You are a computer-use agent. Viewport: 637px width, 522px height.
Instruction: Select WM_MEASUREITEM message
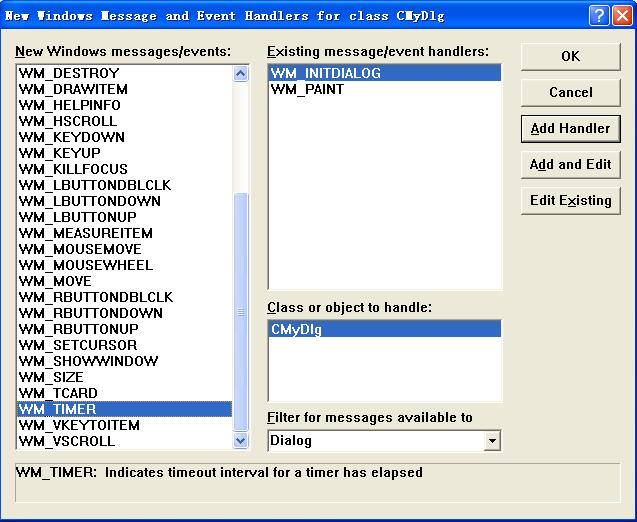pos(125,233)
